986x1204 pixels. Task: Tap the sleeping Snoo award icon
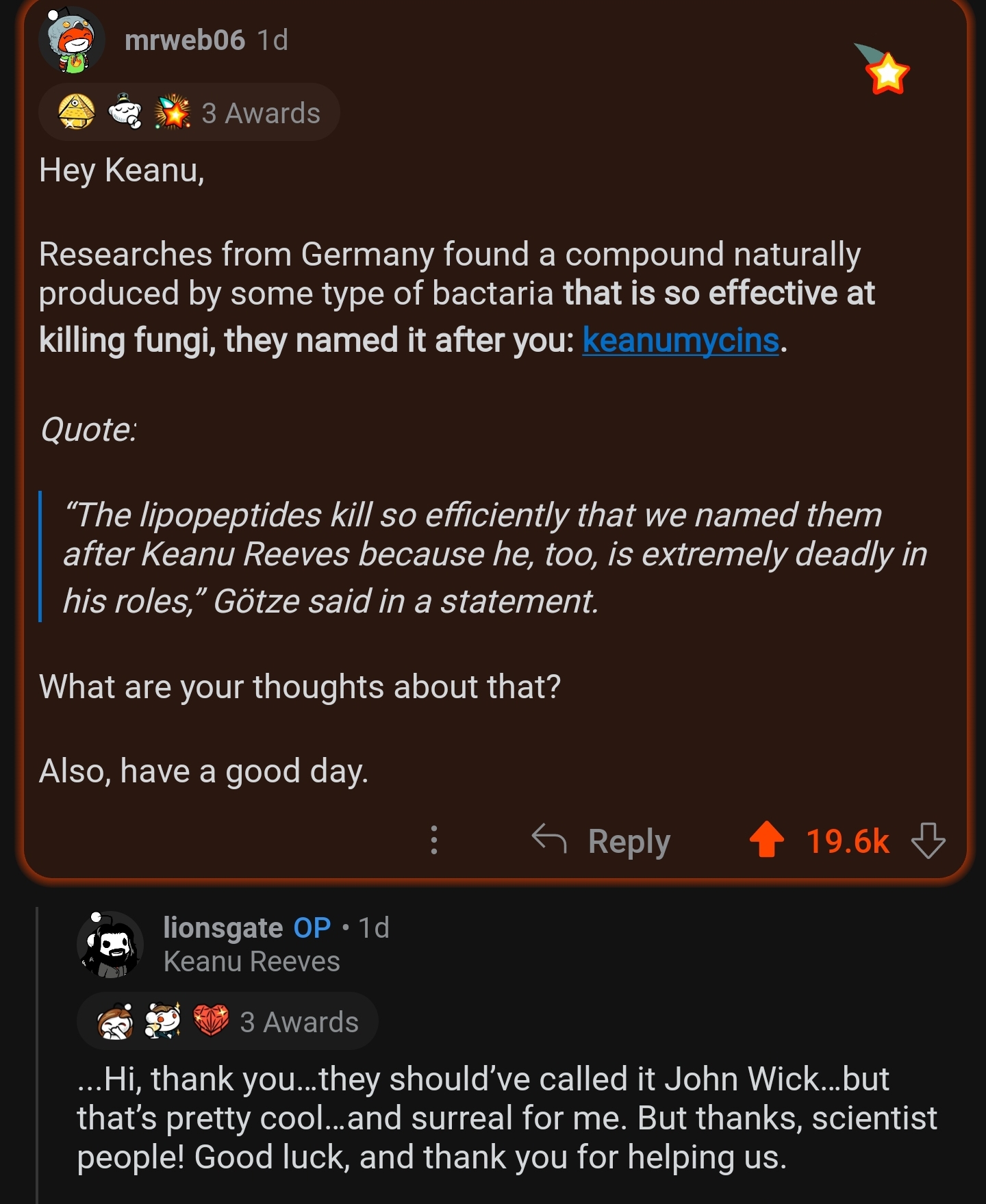125,112
